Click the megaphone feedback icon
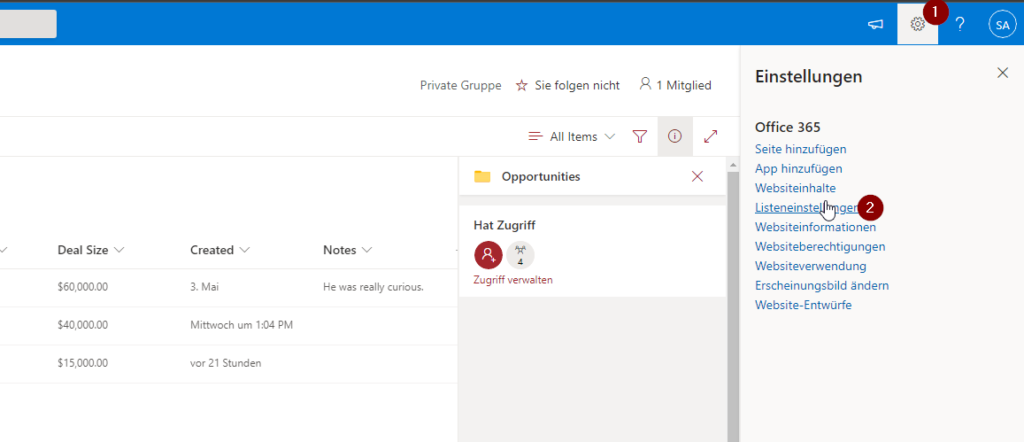The image size is (1024, 442). coord(875,24)
